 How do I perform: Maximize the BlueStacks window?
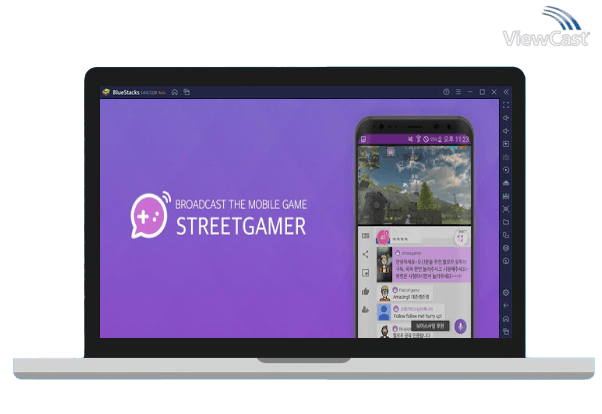[x=482, y=92]
